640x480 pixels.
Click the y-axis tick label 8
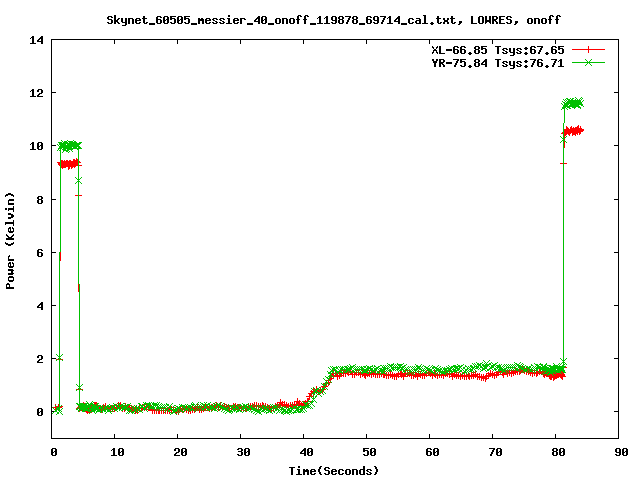tap(40, 200)
